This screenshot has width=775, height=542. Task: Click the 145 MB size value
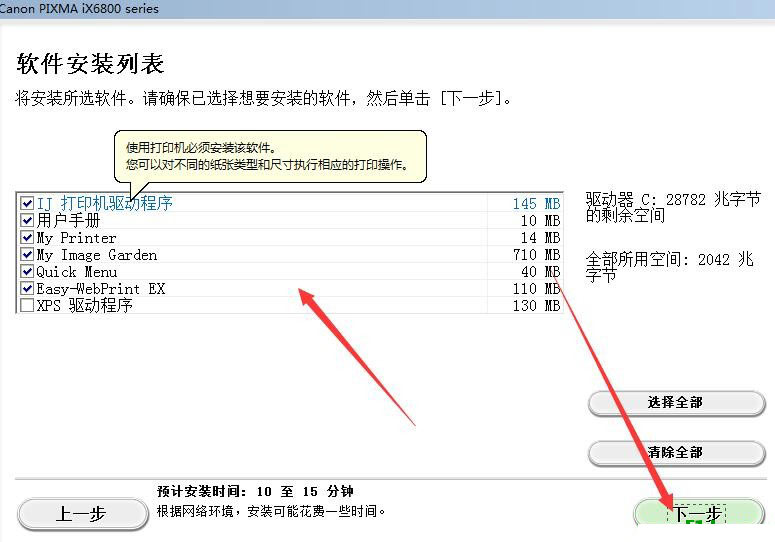point(536,204)
